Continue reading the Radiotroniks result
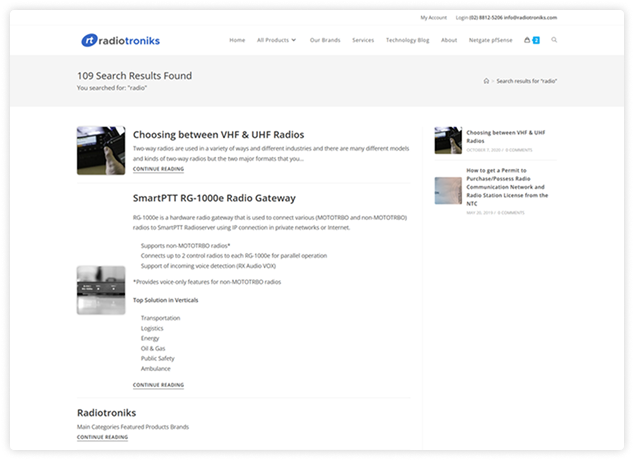This screenshot has width=634, height=460. [102, 437]
